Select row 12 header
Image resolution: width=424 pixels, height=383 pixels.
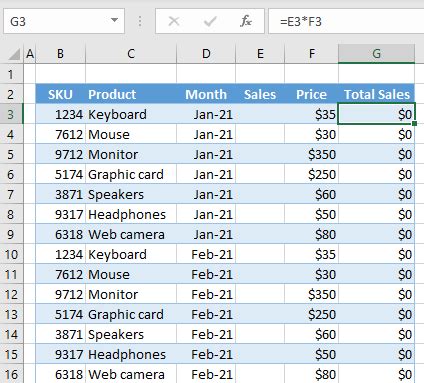[11, 294]
